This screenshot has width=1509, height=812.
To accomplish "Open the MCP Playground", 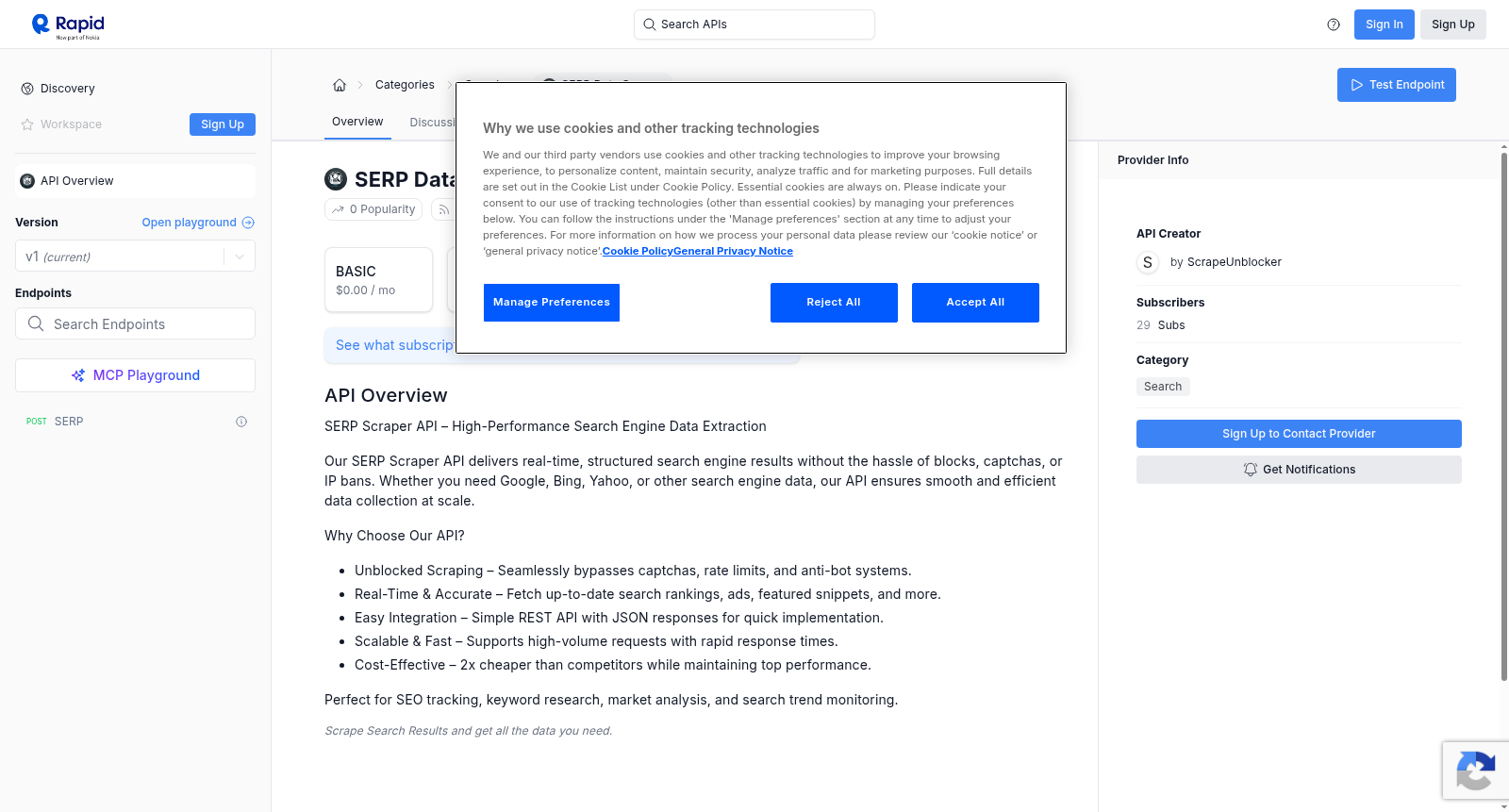I will pos(135,375).
